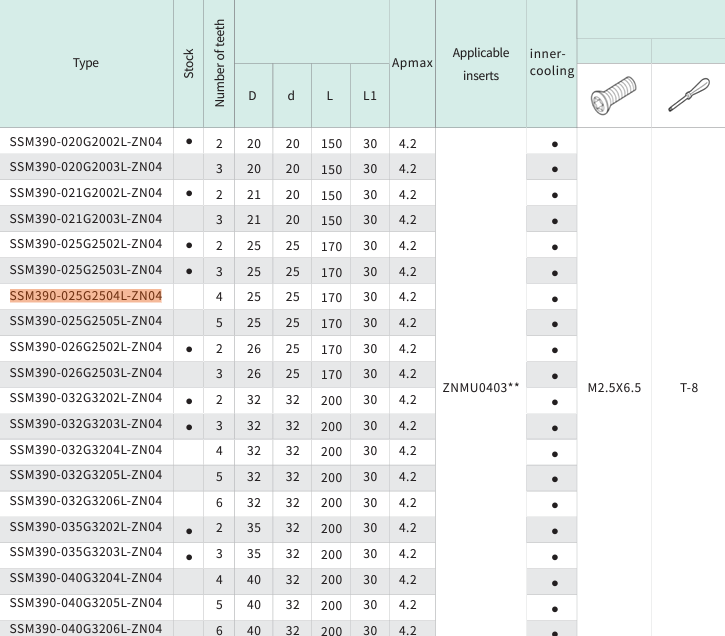Click the T-8 wrench cell

pos(688,387)
